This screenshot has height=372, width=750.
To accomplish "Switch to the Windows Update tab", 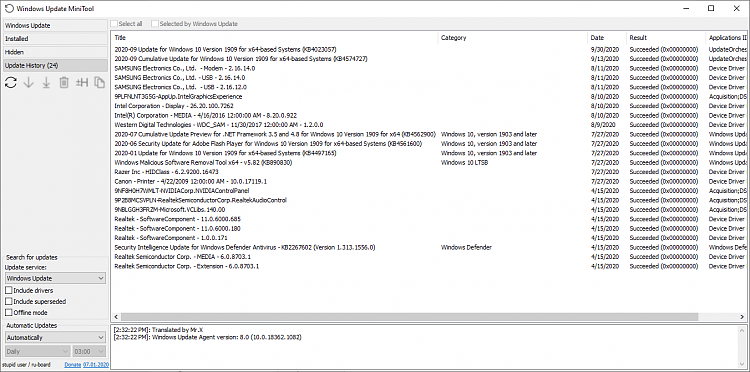I will (x=55, y=26).
